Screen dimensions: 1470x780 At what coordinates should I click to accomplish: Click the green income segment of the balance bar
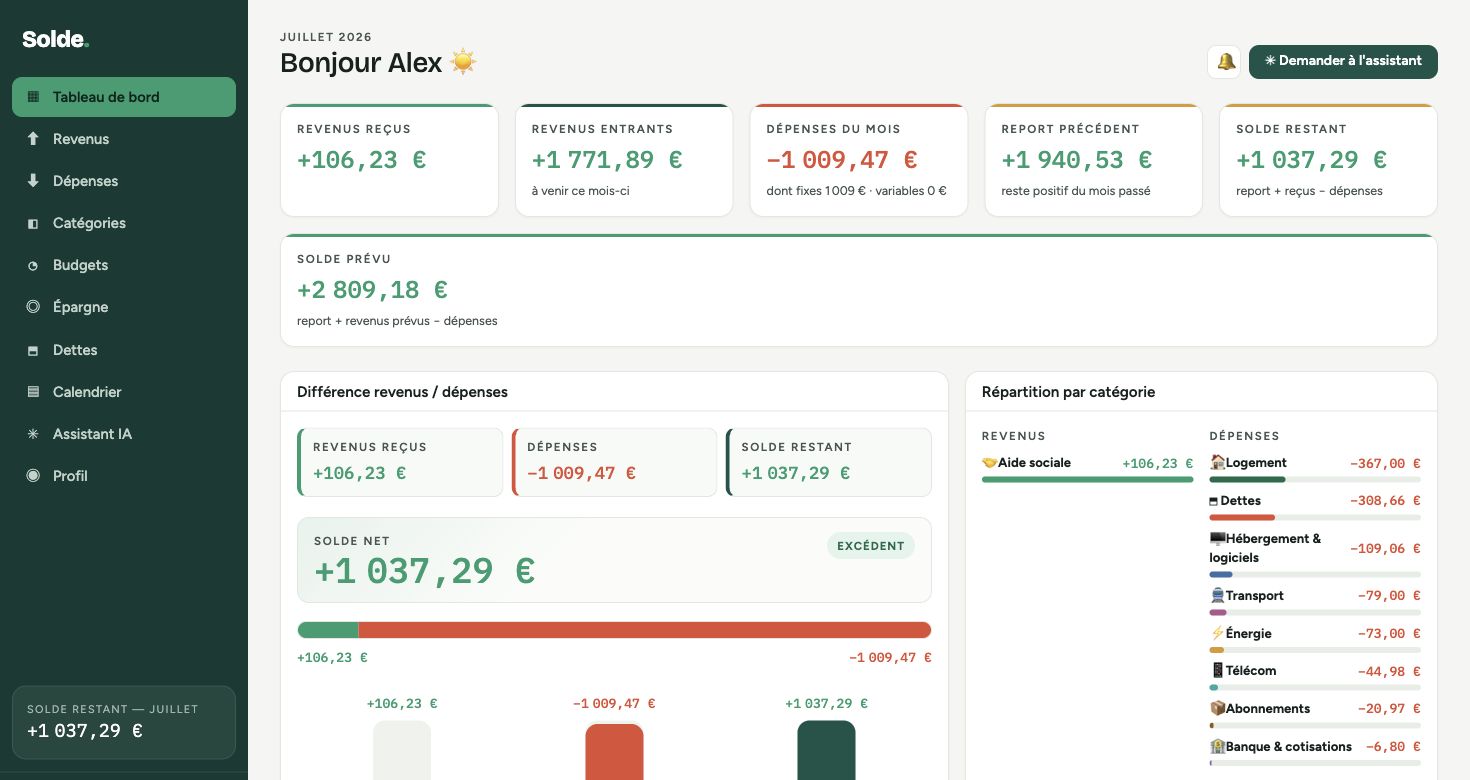coord(328,630)
